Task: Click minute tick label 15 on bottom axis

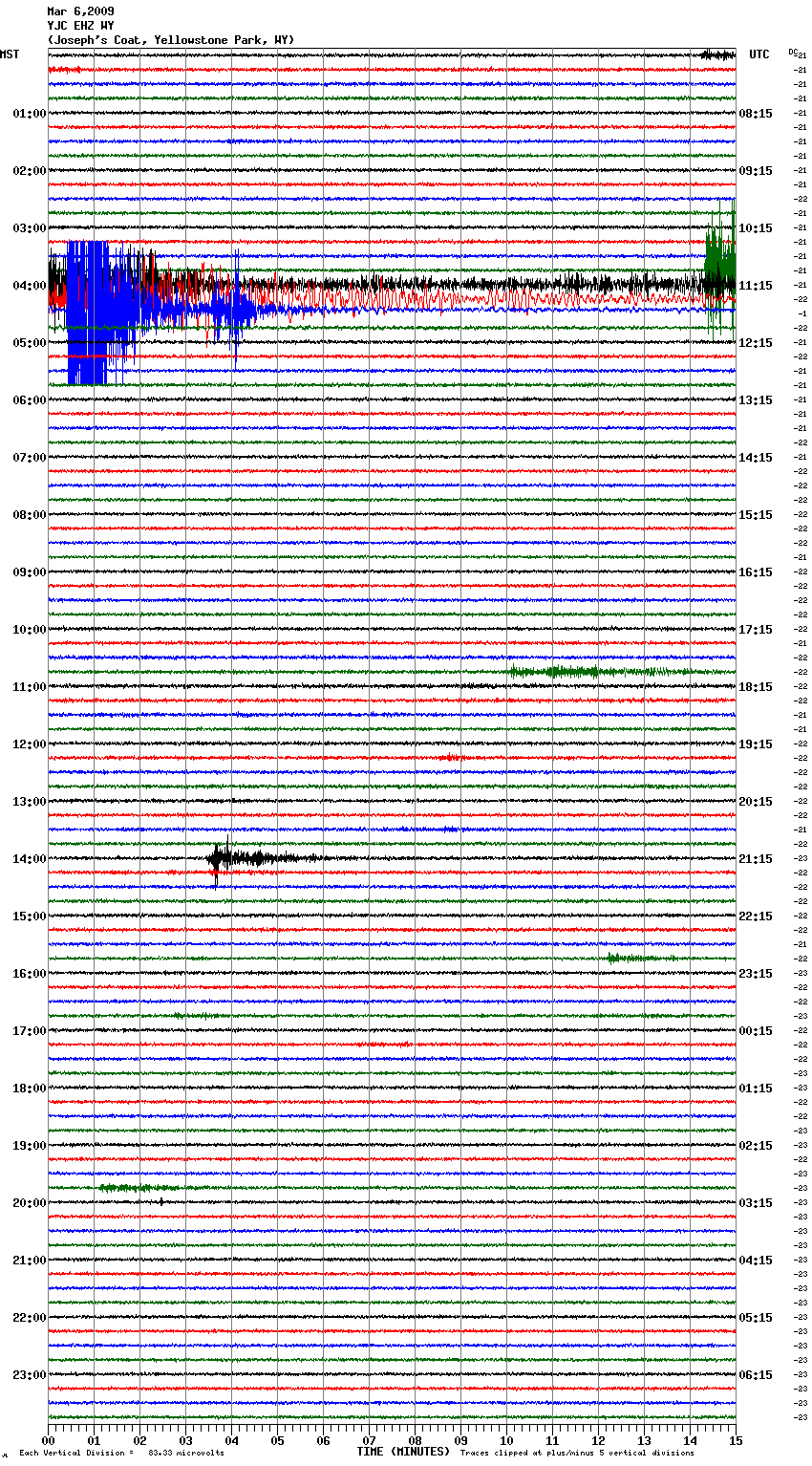Action: pos(736,1440)
